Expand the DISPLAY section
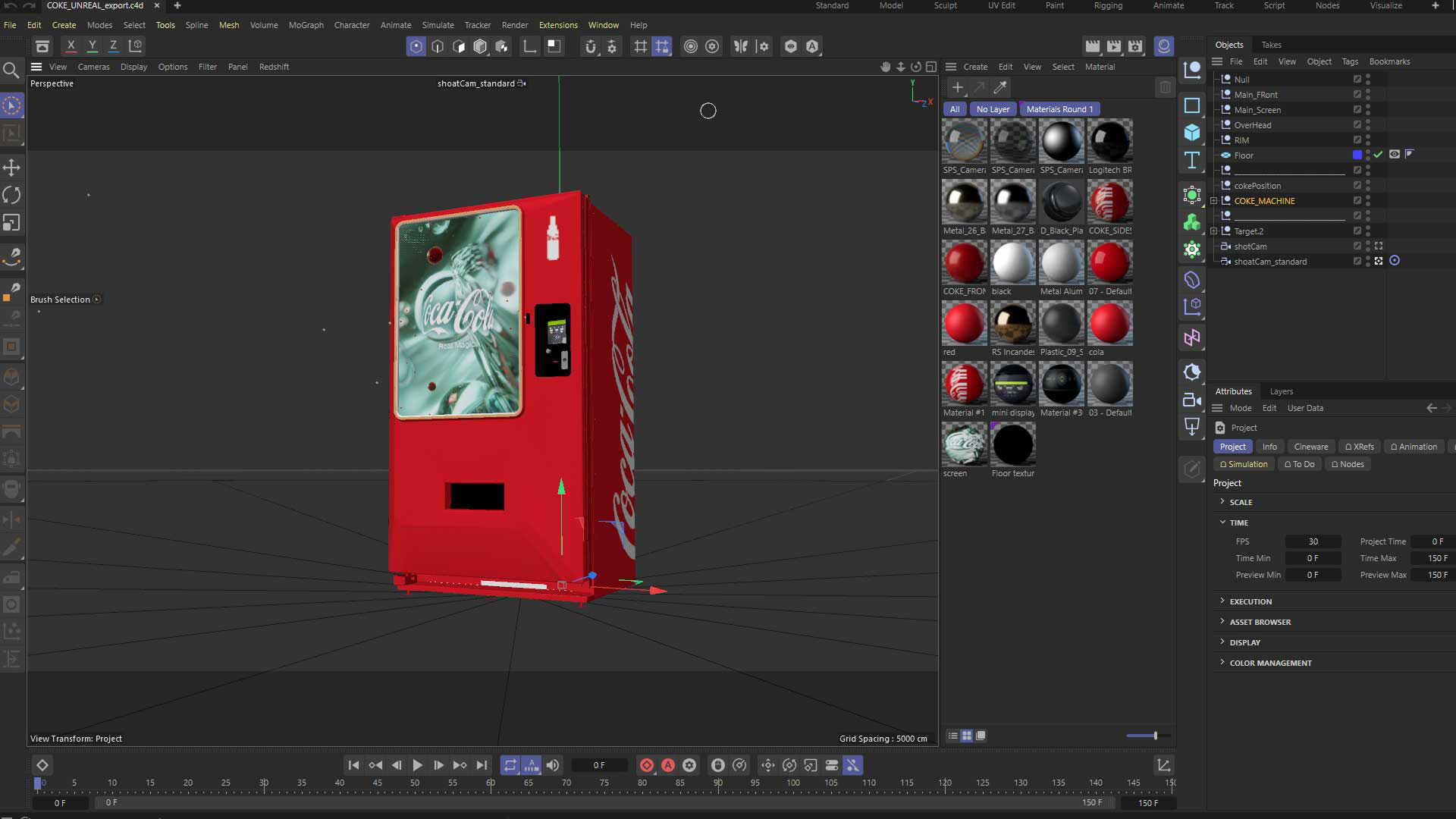The height and width of the screenshot is (819, 1456). (1222, 642)
